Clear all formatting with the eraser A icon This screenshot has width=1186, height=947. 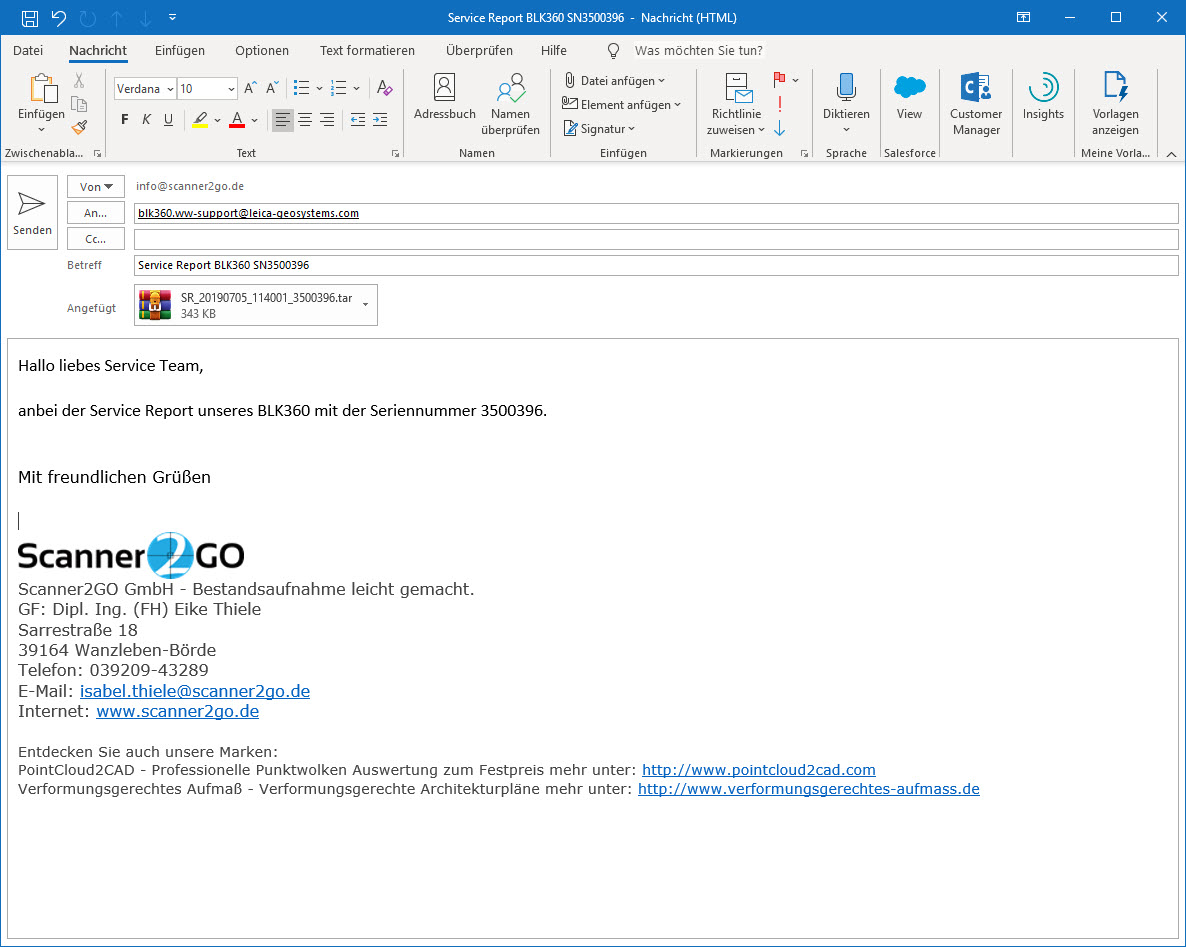[x=384, y=88]
